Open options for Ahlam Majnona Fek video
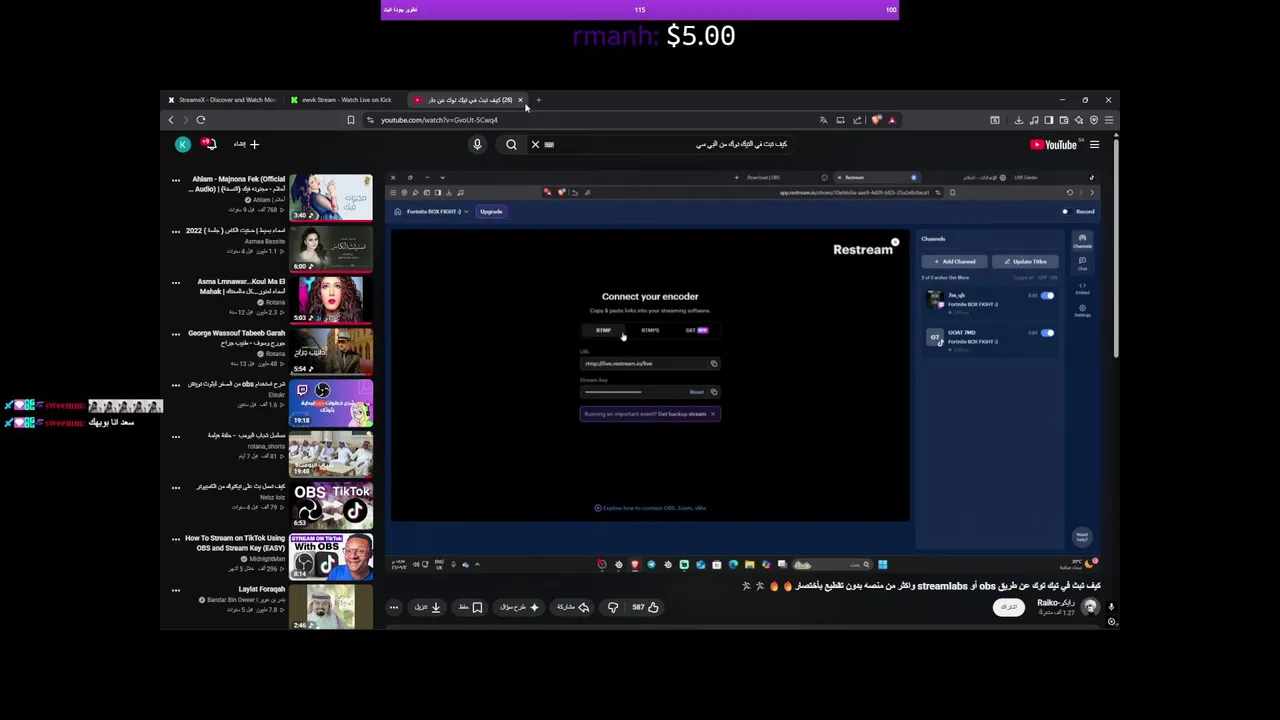The image size is (1280, 720). pos(176,180)
